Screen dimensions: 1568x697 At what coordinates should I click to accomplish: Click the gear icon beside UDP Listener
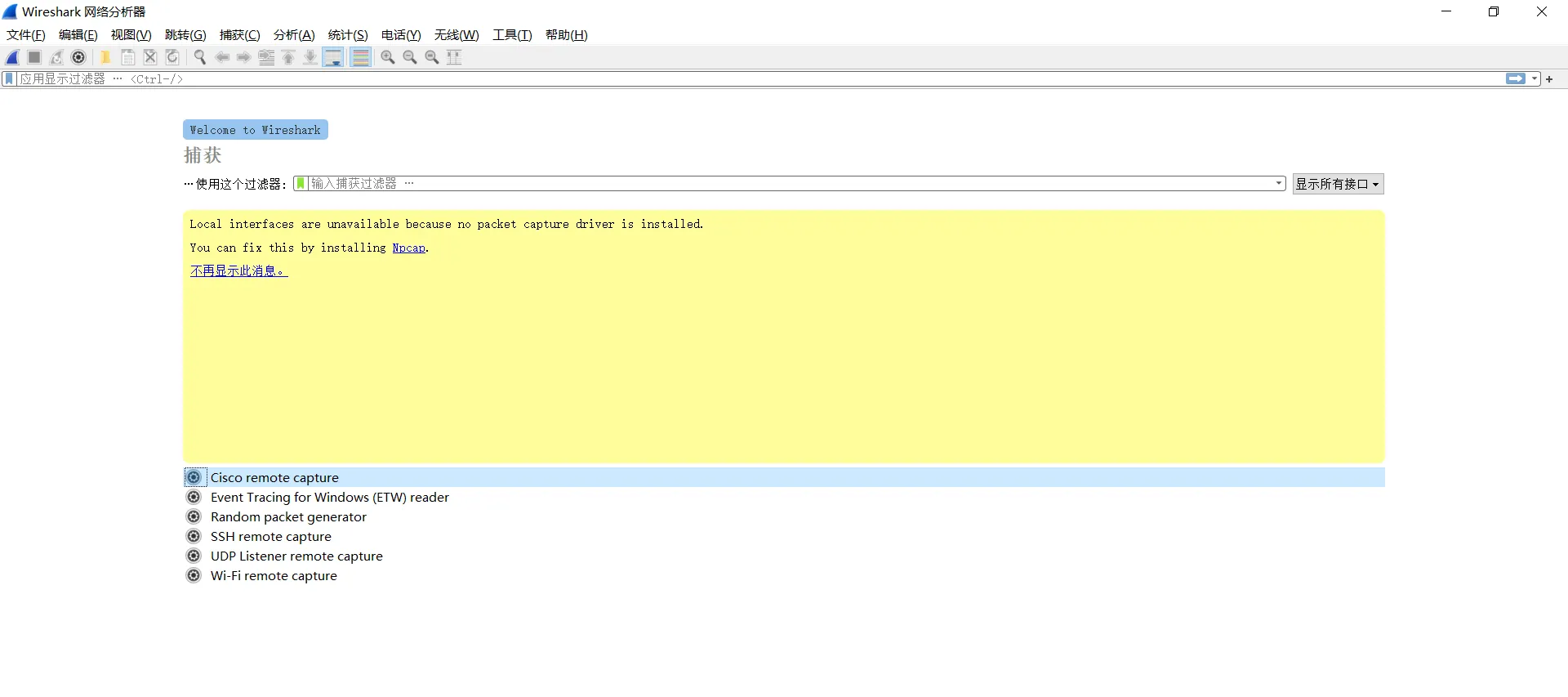click(x=194, y=556)
